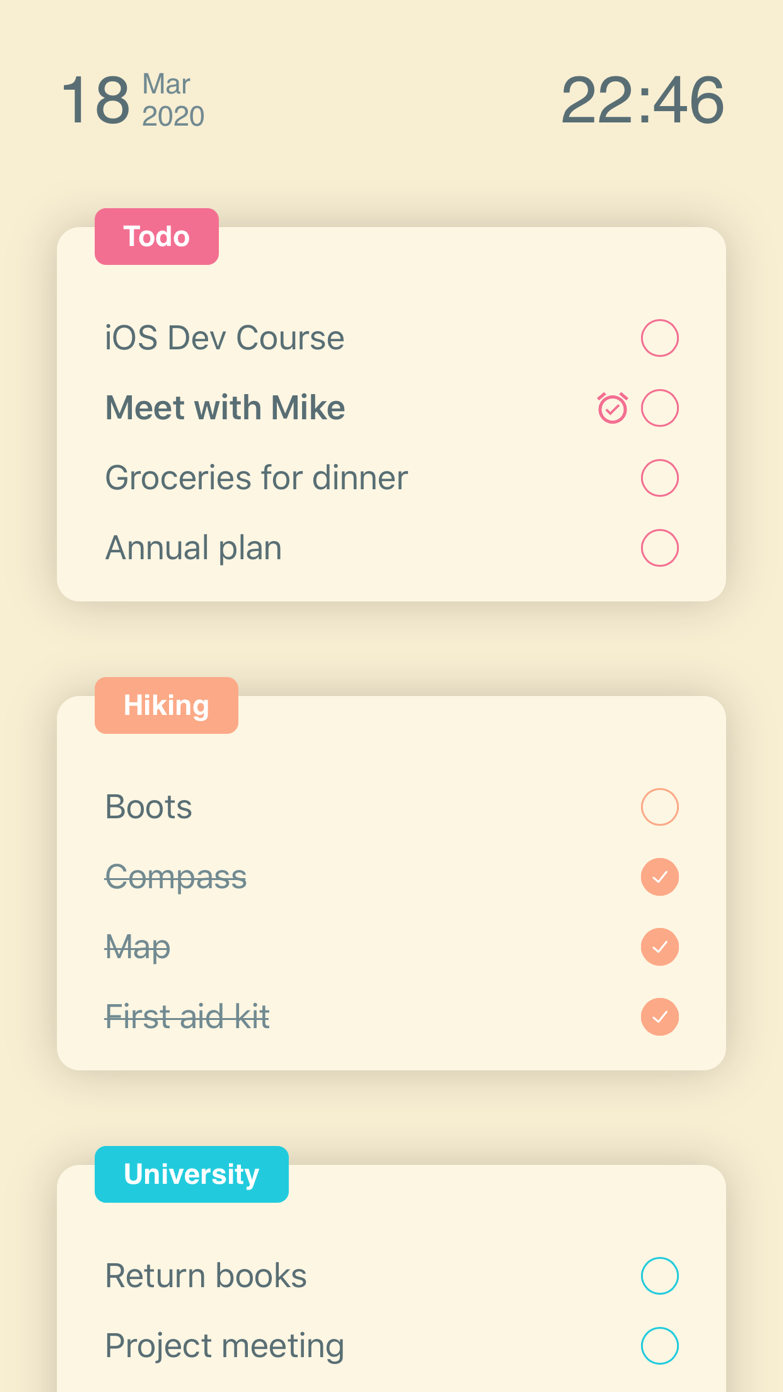Uncheck the First aid kit item
The width and height of the screenshot is (783, 1392).
click(660, 1017)
